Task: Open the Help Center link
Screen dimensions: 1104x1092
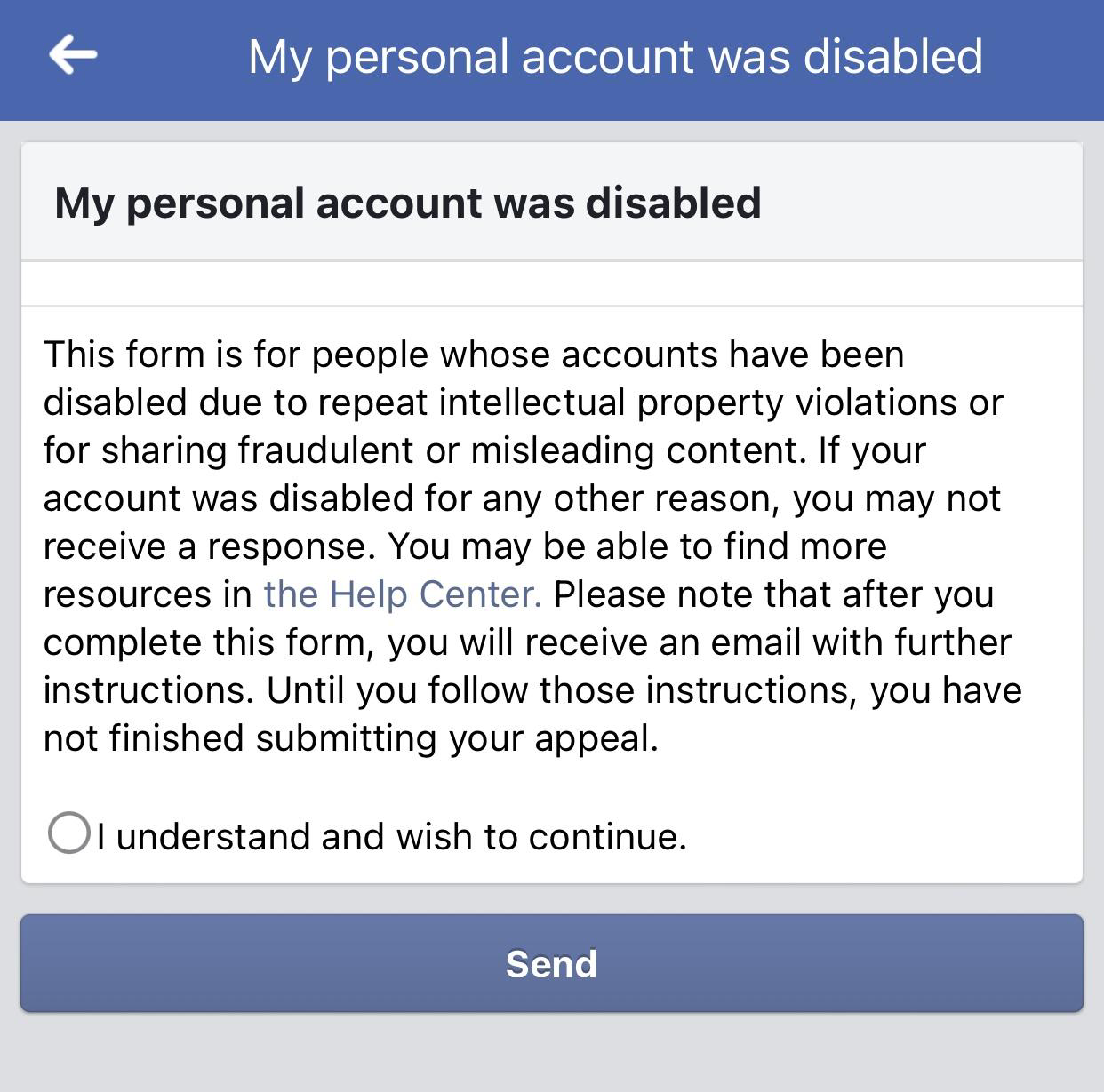Action: tap(403, 594)
